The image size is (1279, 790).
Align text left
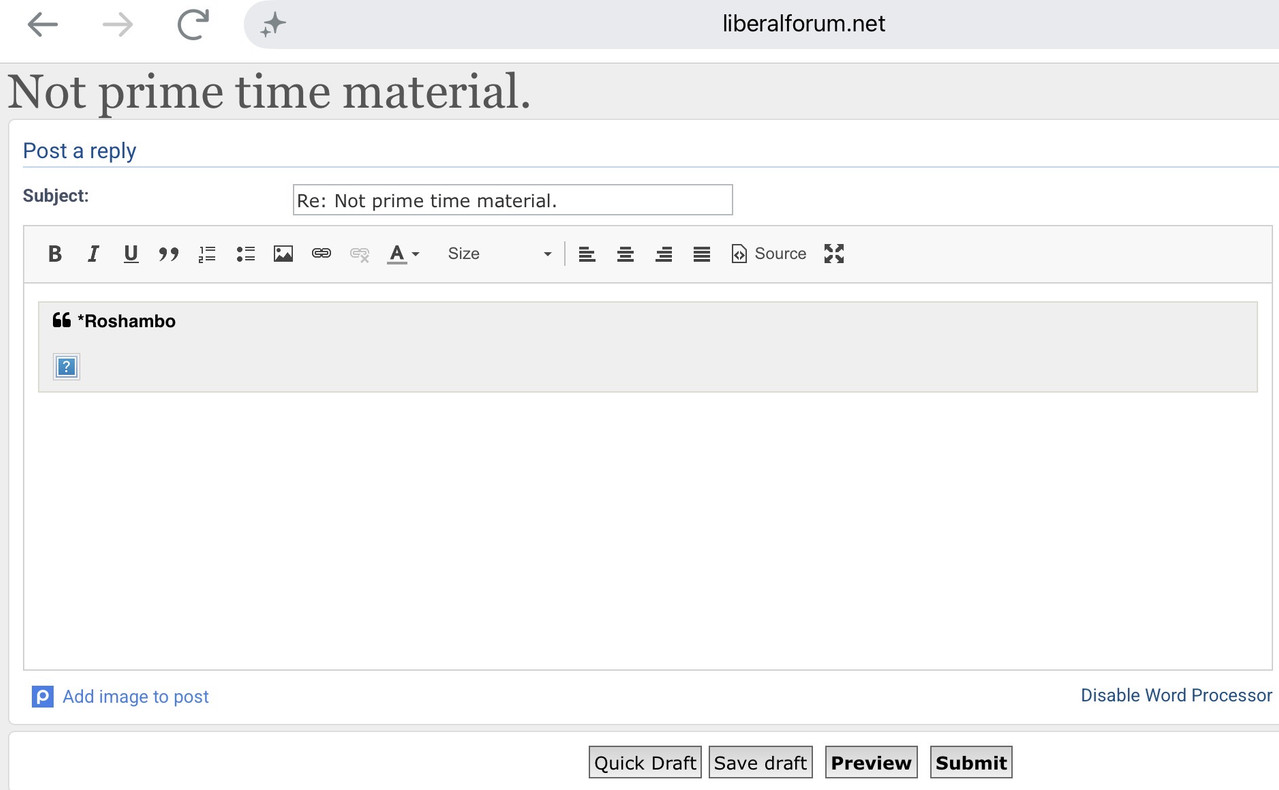[587, 254]
